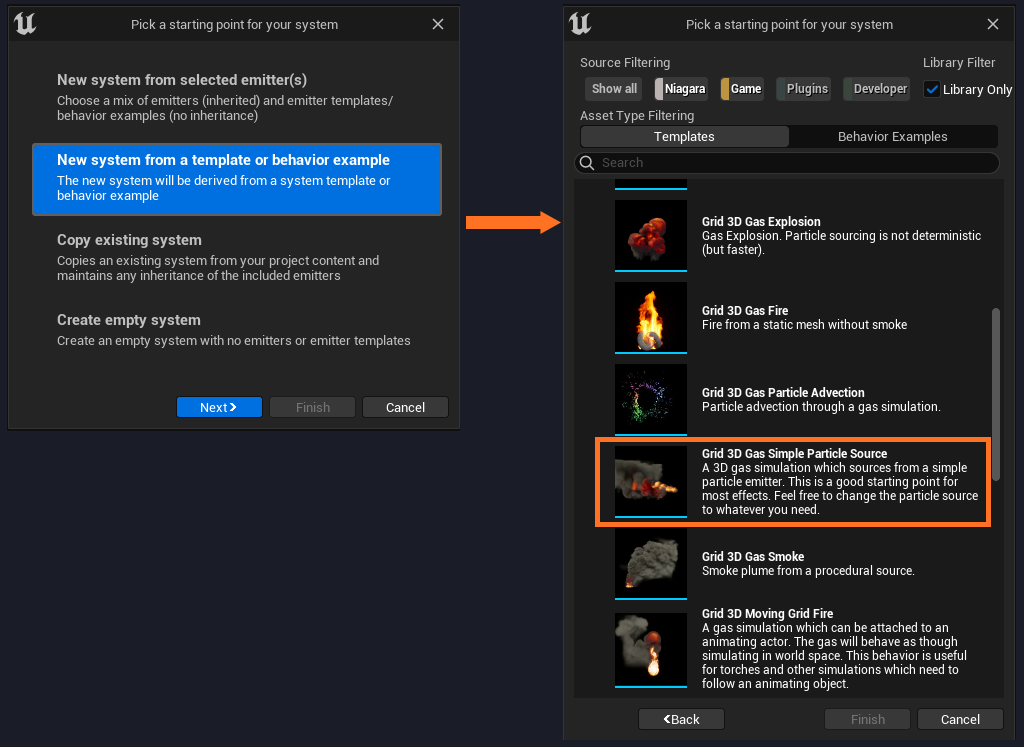This screenshot has height=747, width=1024.
Task: Toggle the Library Only checkbox
Action: click(932, 89)
